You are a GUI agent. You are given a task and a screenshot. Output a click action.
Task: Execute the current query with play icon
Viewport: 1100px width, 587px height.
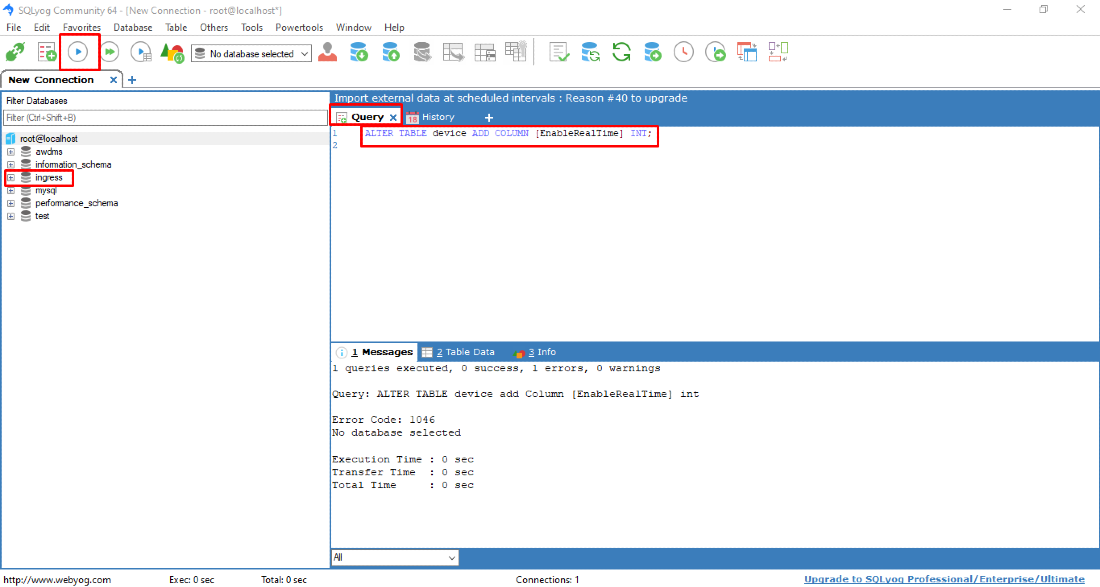click(x=78, y=52)
